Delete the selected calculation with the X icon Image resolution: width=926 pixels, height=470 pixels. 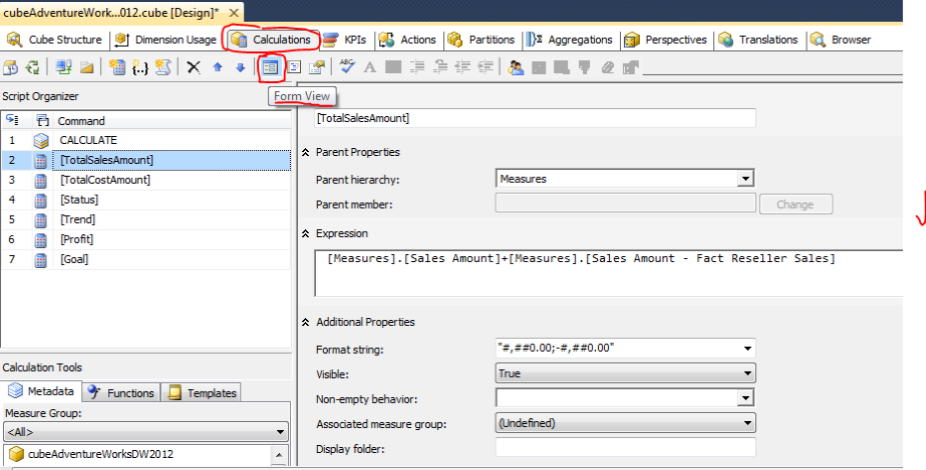coord(193,67)
